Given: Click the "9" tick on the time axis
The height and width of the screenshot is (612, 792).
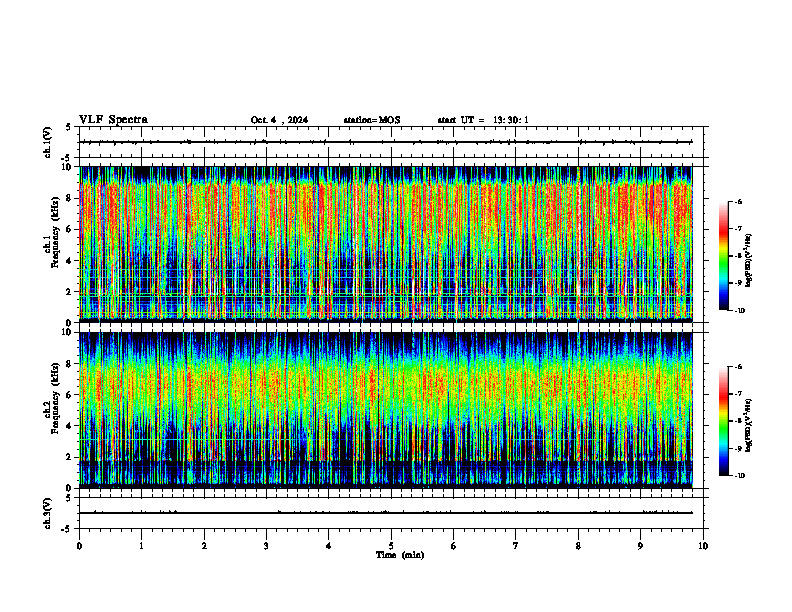Looking at the screenshot, I should [x=640, y=546].
